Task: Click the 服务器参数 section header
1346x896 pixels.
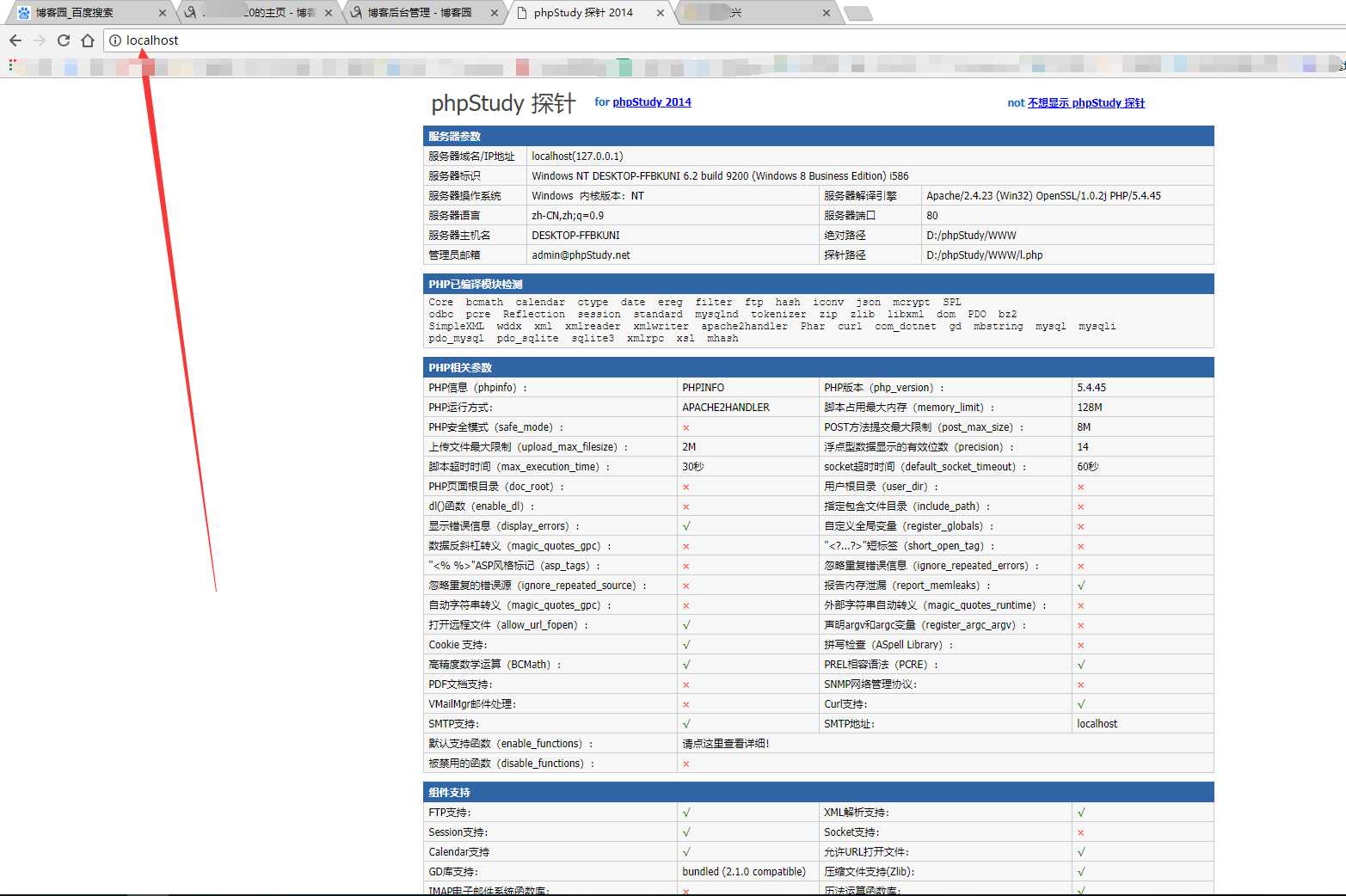Action: point(819,136)
